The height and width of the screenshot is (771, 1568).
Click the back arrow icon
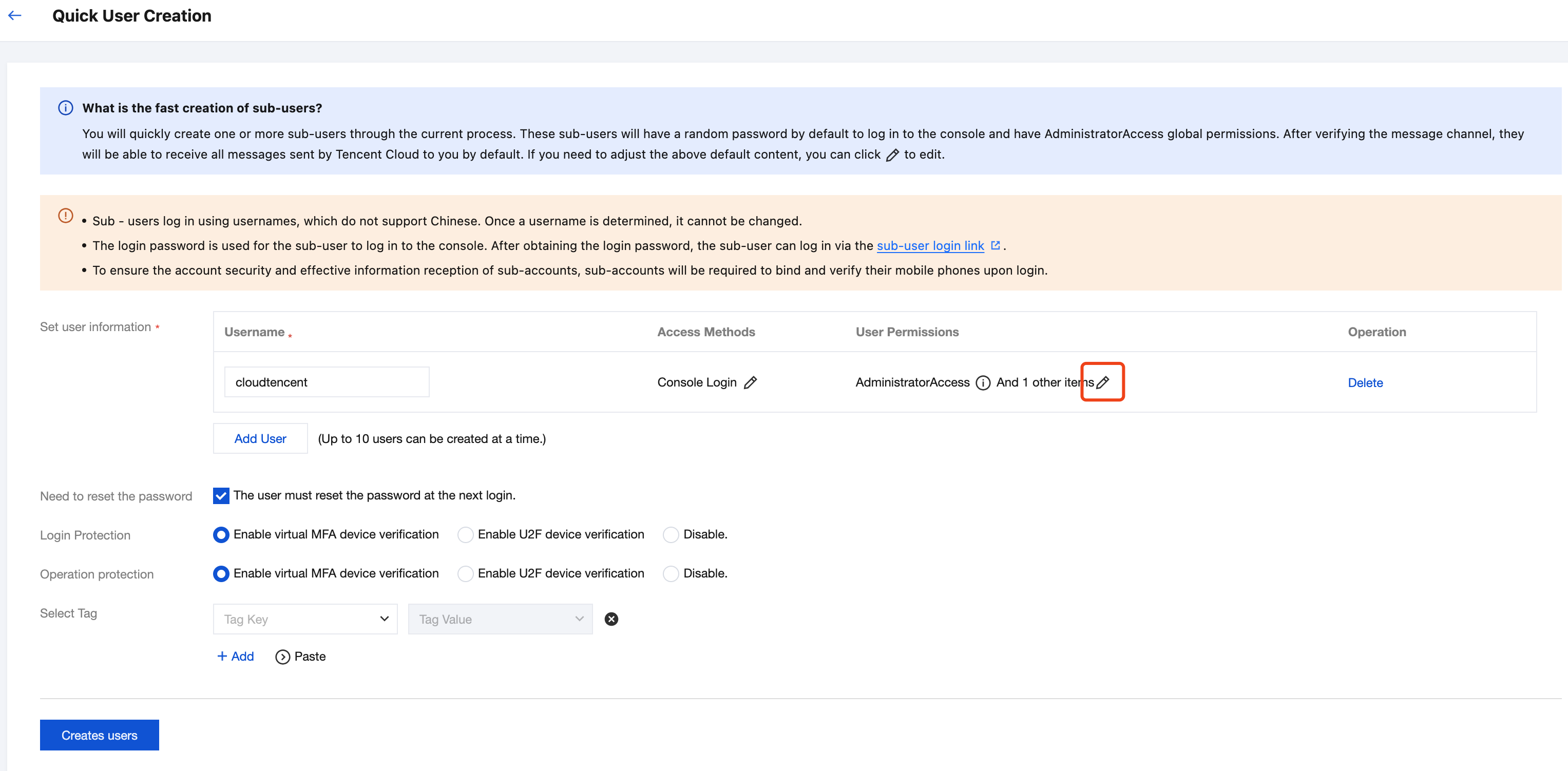pos(15,16)
